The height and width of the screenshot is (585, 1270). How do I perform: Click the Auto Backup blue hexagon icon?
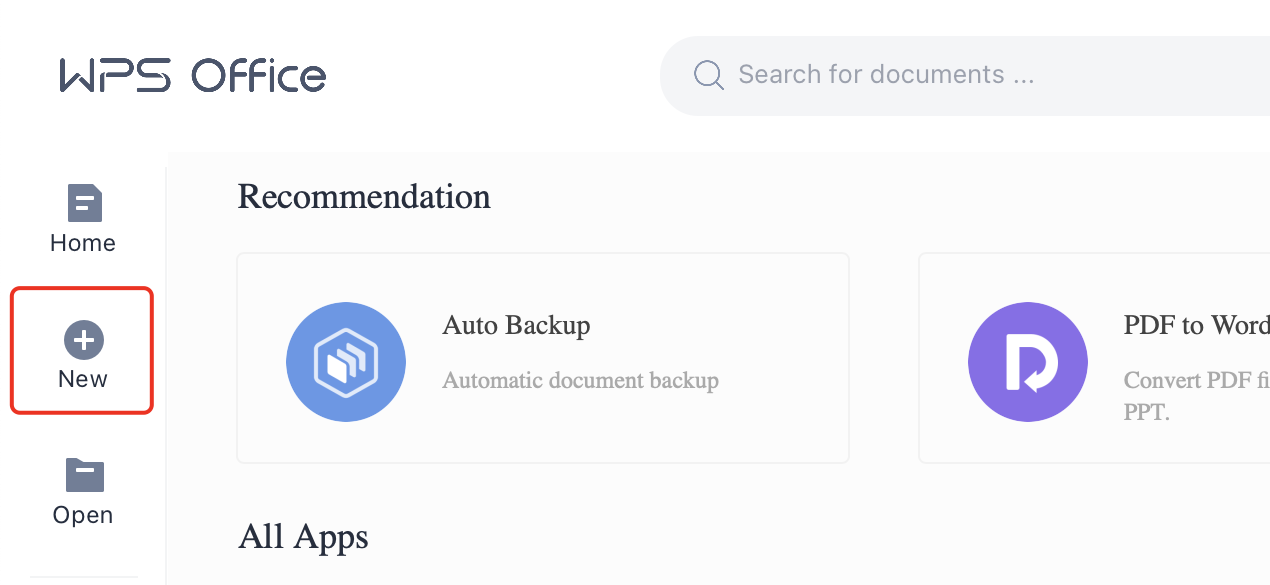[346, 361]
